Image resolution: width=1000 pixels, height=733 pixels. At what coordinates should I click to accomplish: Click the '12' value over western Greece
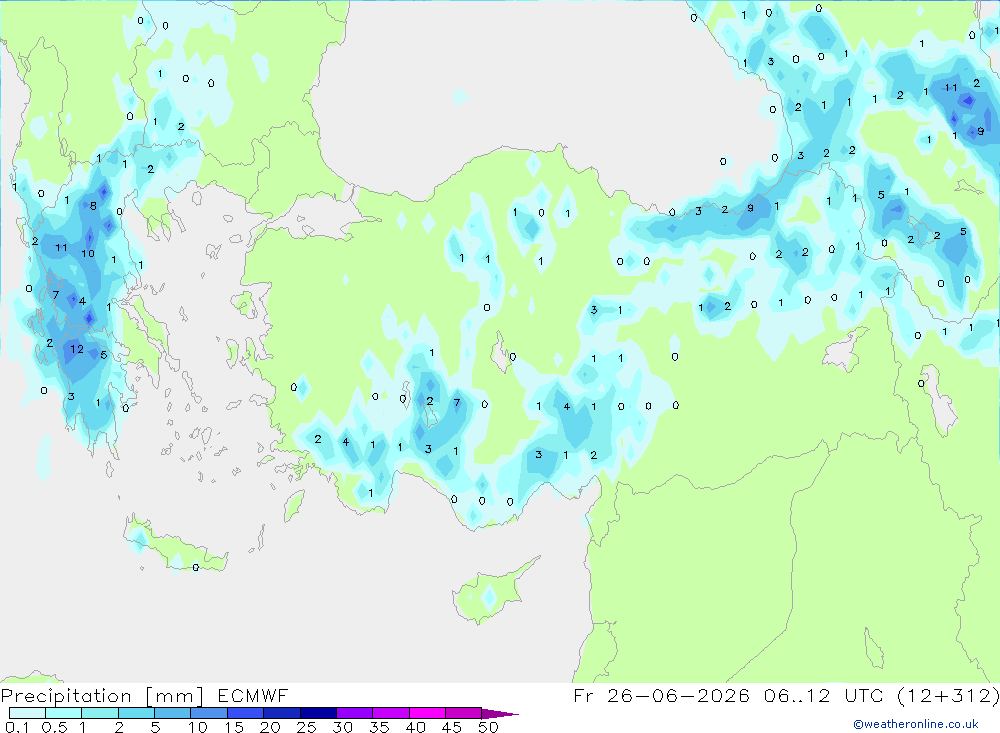click(x=77, y=349)
